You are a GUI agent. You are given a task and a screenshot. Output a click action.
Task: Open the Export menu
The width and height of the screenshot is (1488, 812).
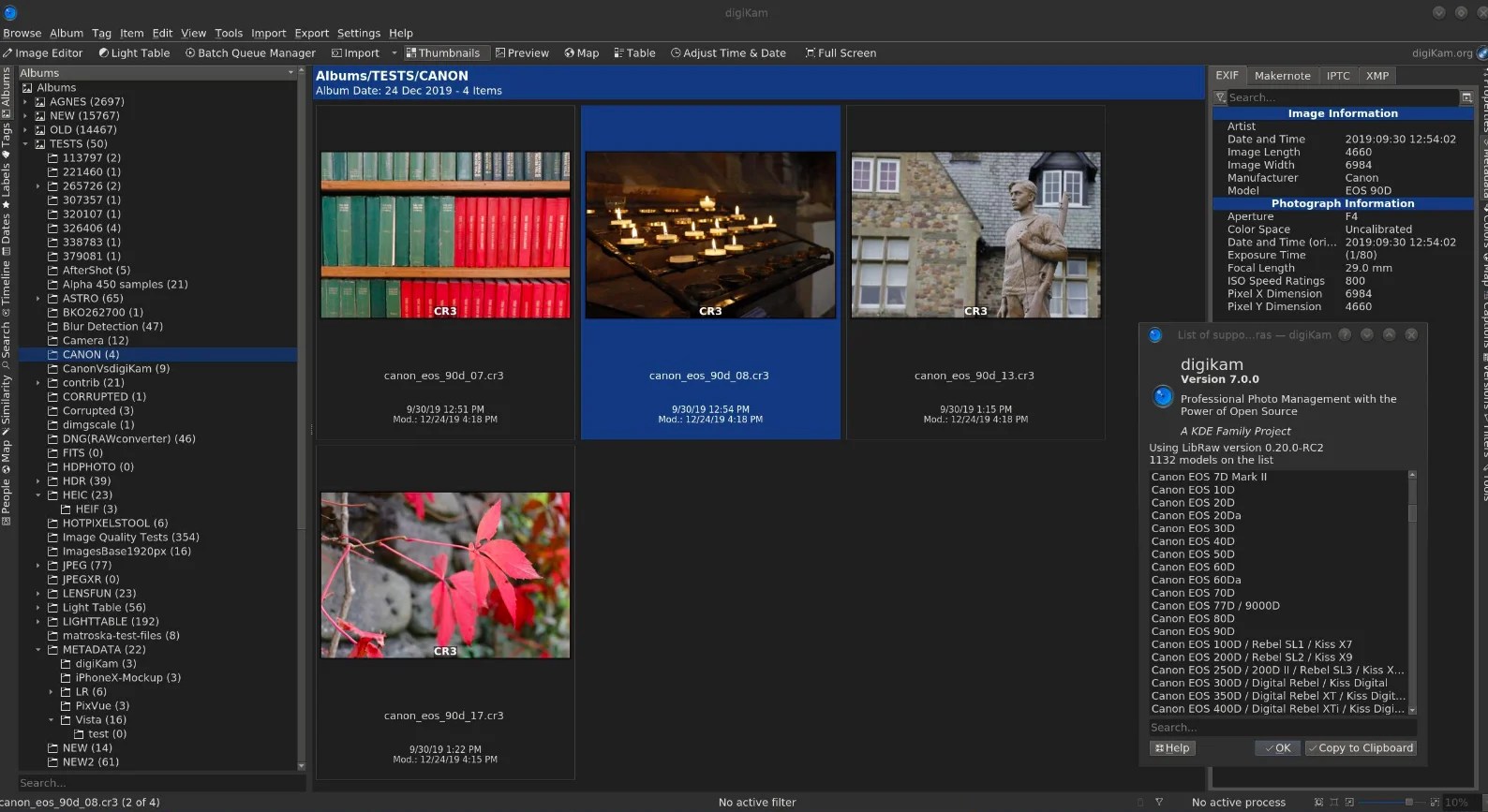pyautogui.click(x=312, y=33)
